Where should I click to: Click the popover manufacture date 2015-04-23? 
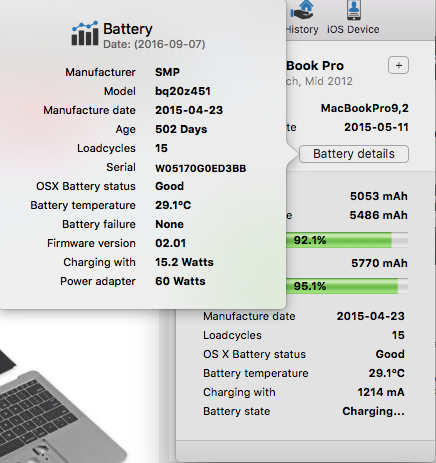point(189,110)
